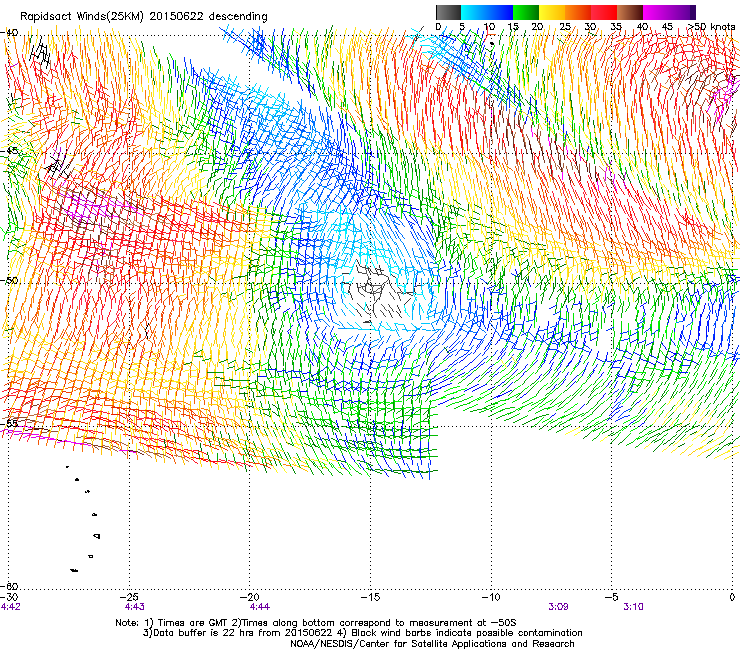The width and height of the screenshot is (740, 650).
Task: Click the legend label '45'
Action: pyautogui.click(x=667, y=27)
